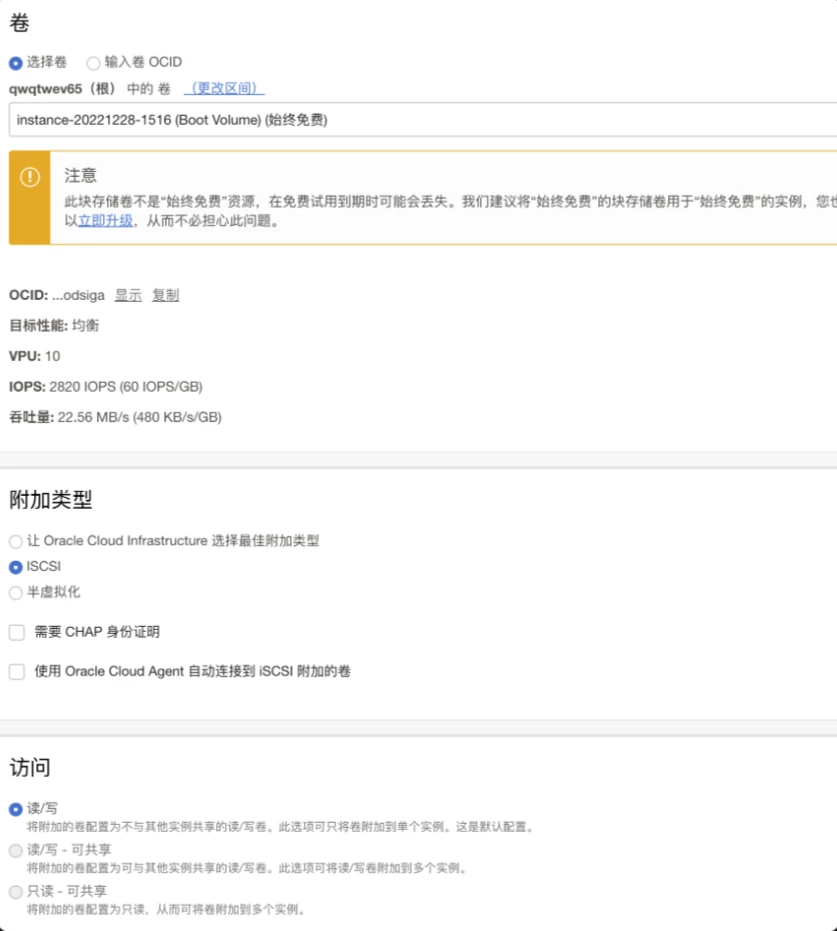Click the 注意 heading in the warning box
837x931 pixels.
click(x=81, y=175)
